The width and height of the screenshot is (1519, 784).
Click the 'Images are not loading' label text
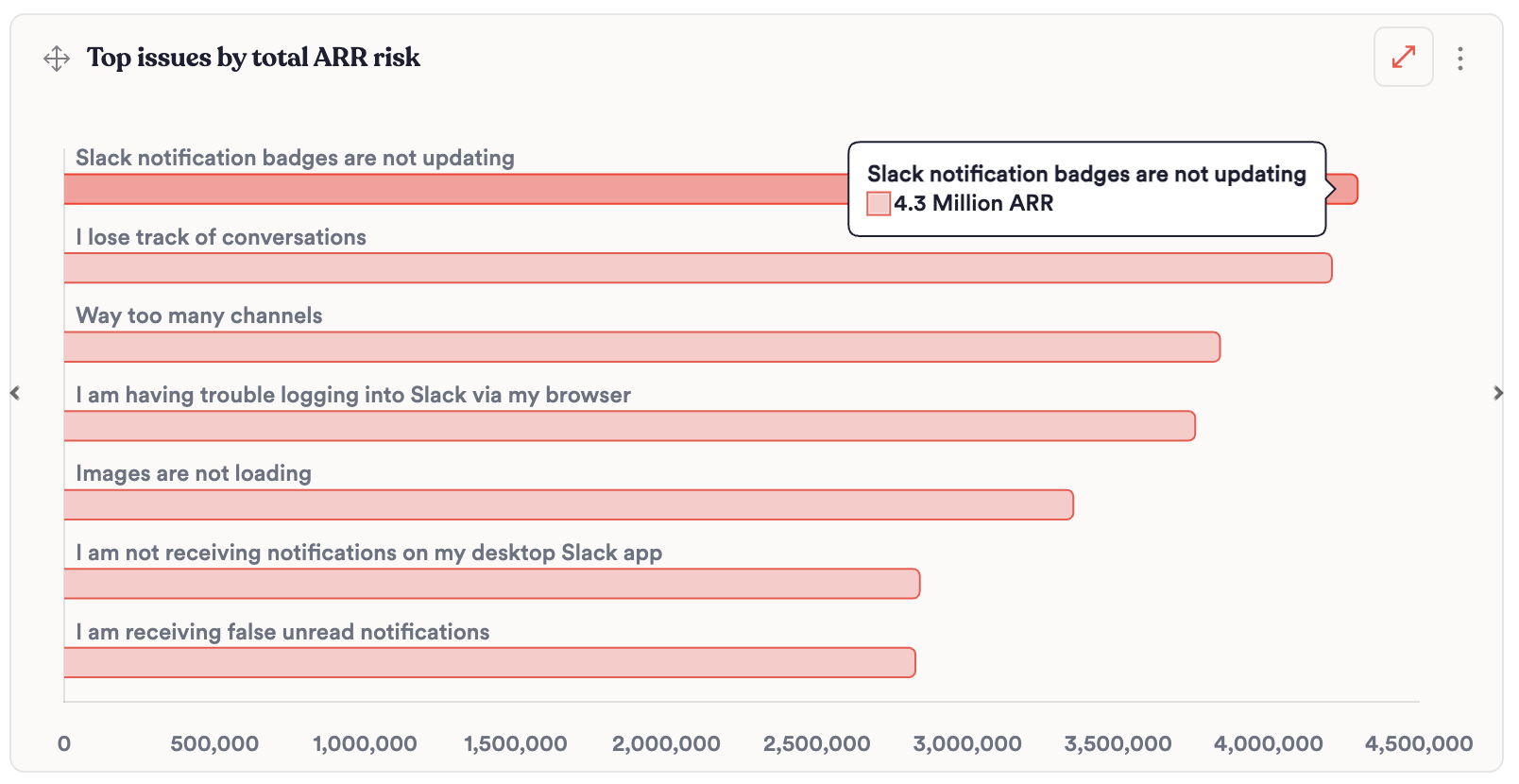(x=194, y=473)
